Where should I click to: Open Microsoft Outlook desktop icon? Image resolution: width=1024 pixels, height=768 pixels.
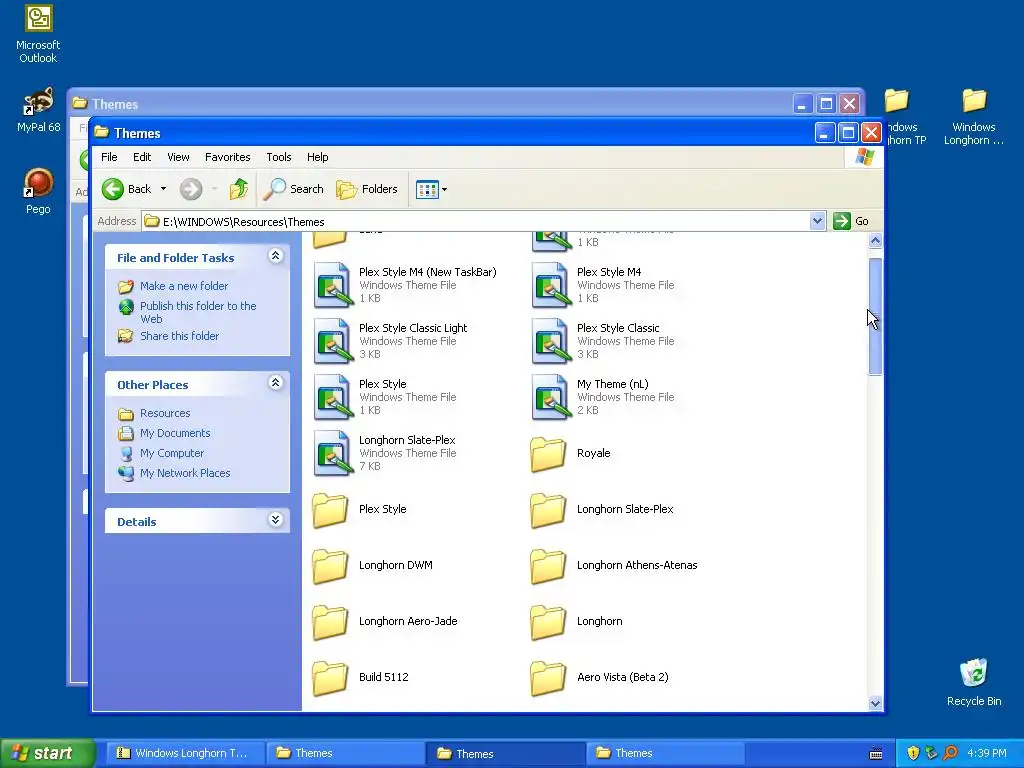pyautogui.click(x=38, y=34)
